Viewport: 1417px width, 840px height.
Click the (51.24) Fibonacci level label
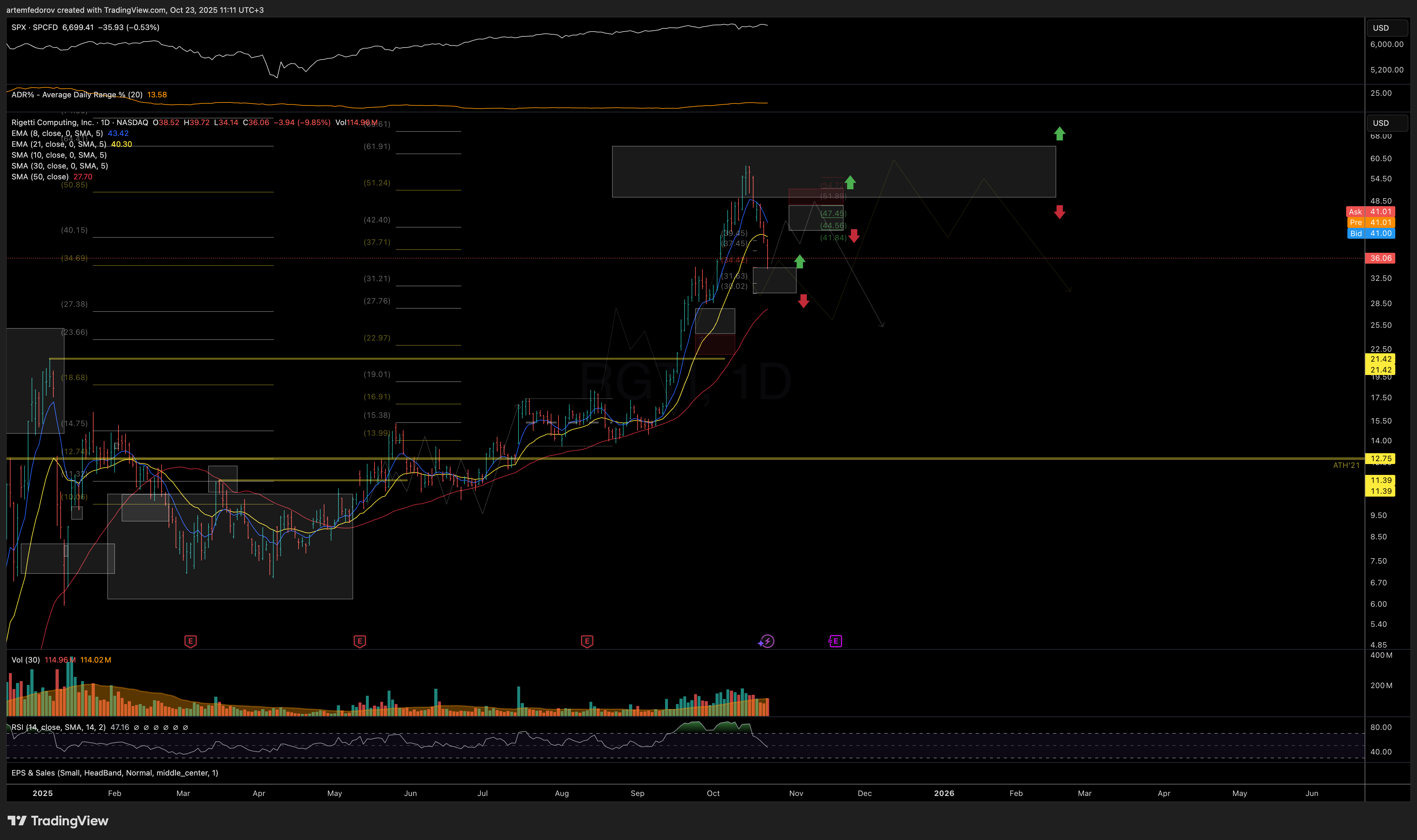377,183
